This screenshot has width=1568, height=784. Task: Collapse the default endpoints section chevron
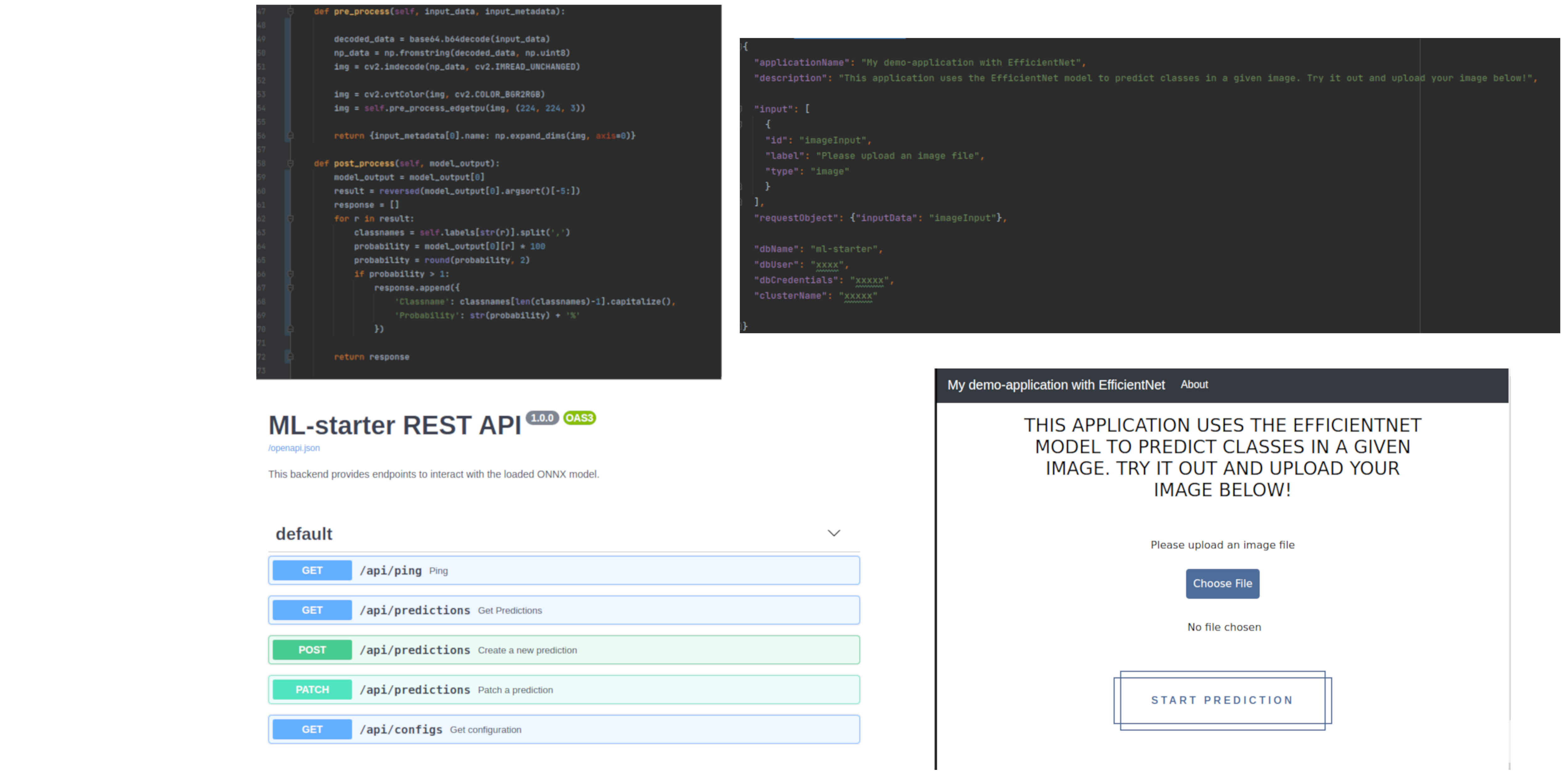[x=833, y=533]
